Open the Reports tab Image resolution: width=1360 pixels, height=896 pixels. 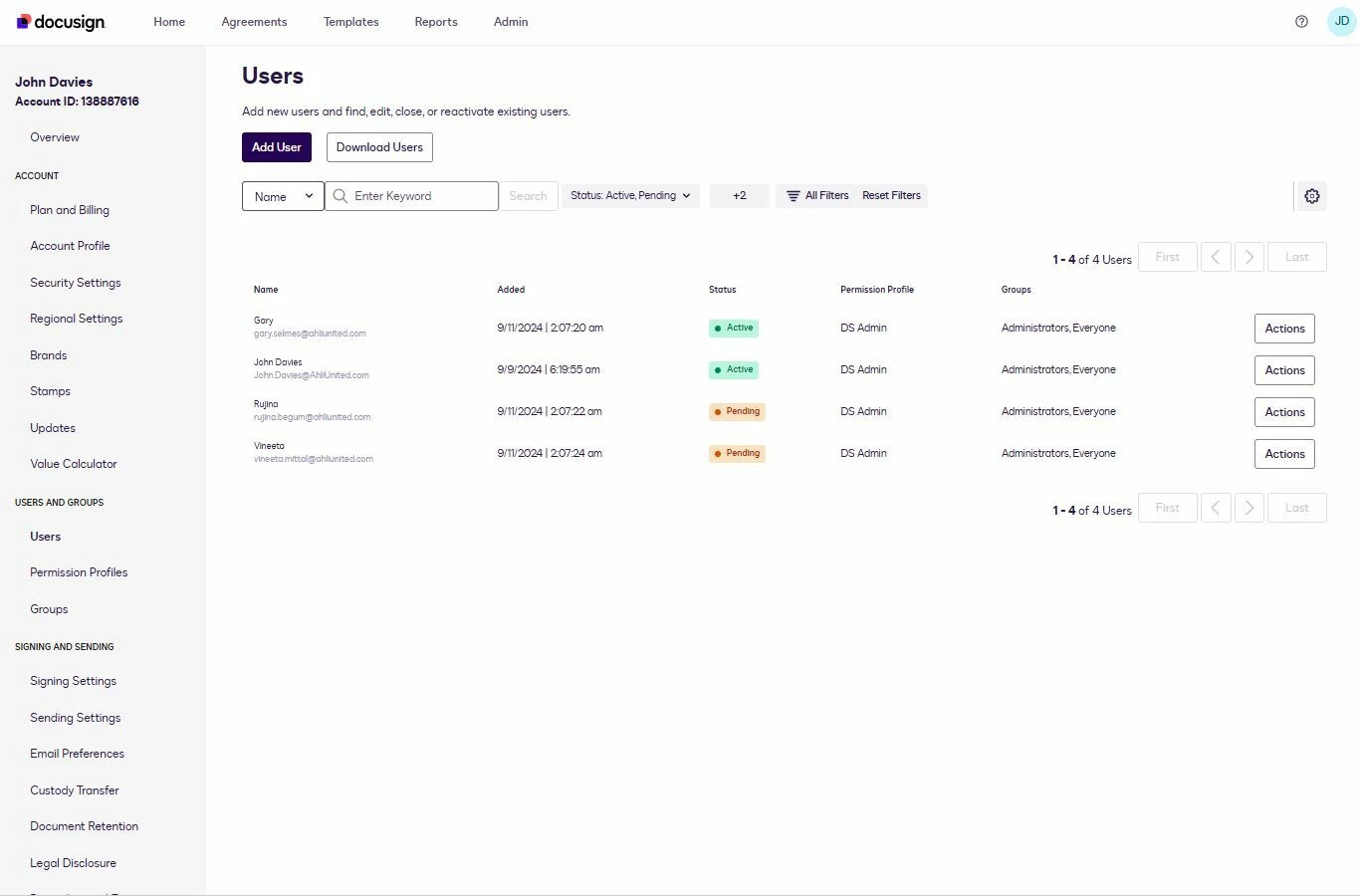[x=436, y=22]
